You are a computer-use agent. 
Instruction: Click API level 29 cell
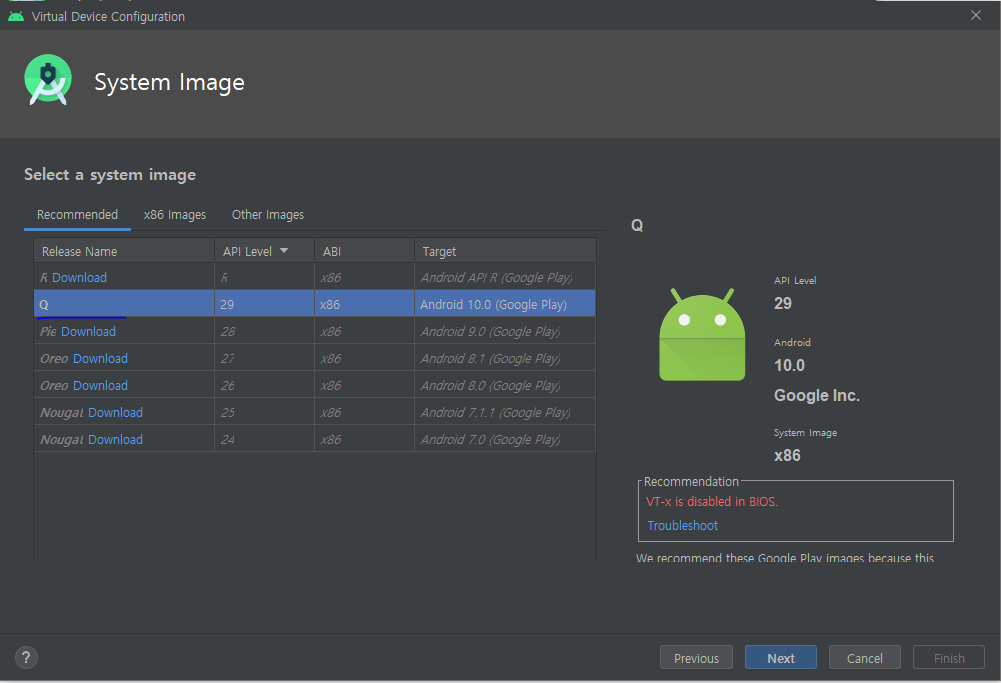point(264,304)
